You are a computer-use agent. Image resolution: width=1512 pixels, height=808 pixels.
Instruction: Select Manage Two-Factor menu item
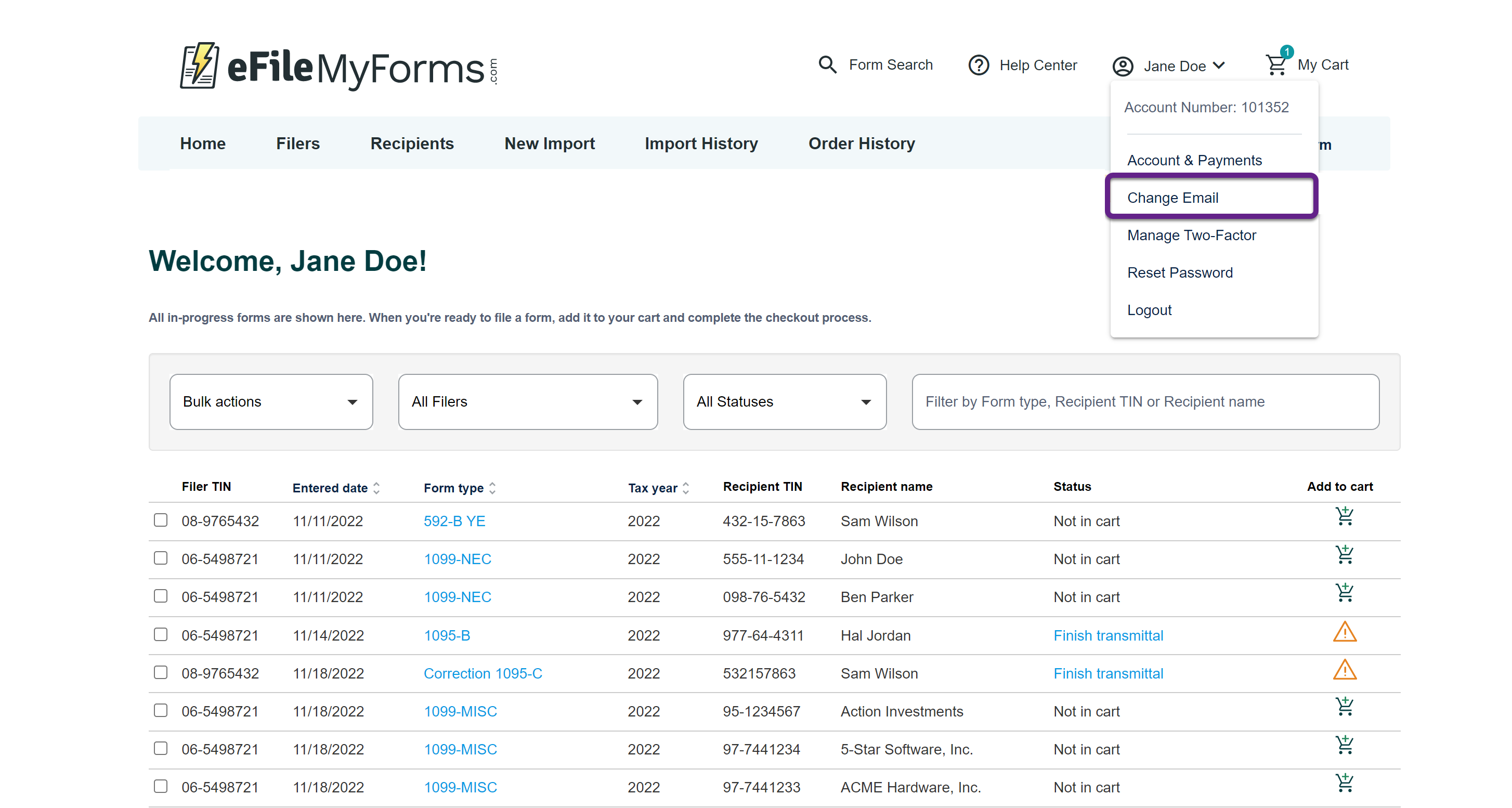point(1191,236)
